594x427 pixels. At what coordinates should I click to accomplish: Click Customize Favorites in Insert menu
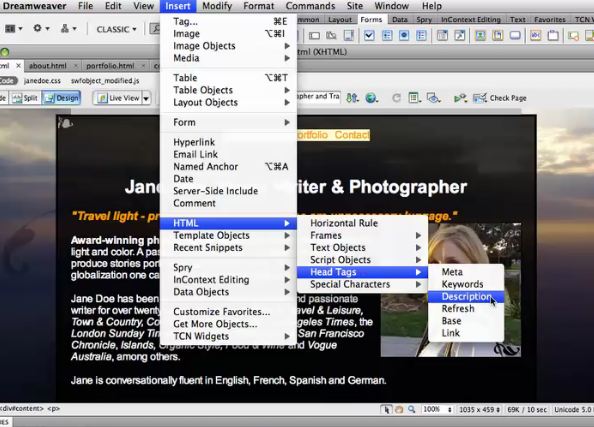(x=228, y=312)
